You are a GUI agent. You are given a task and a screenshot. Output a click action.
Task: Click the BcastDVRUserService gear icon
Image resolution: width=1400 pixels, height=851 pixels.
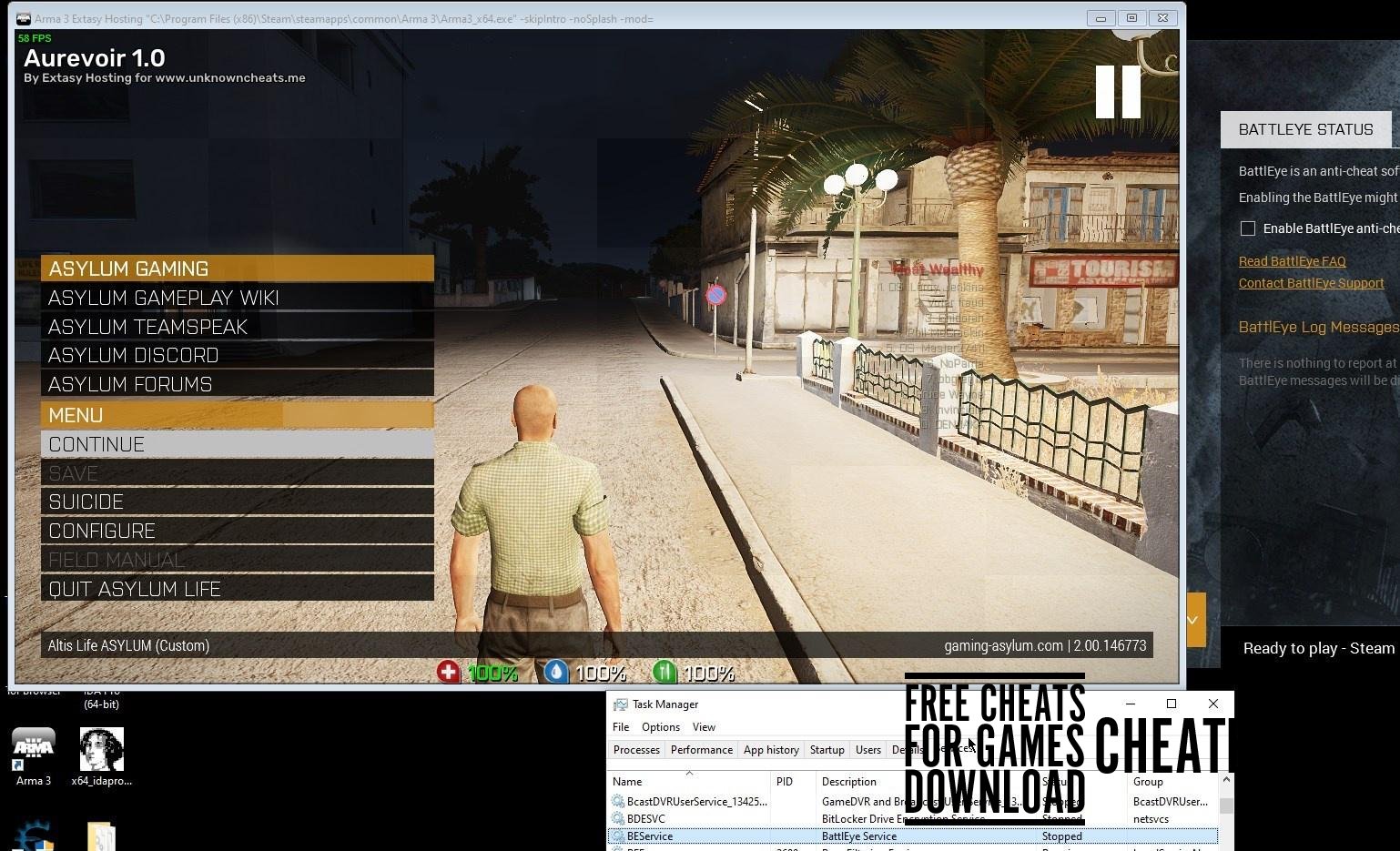click(x=618, y=802)
